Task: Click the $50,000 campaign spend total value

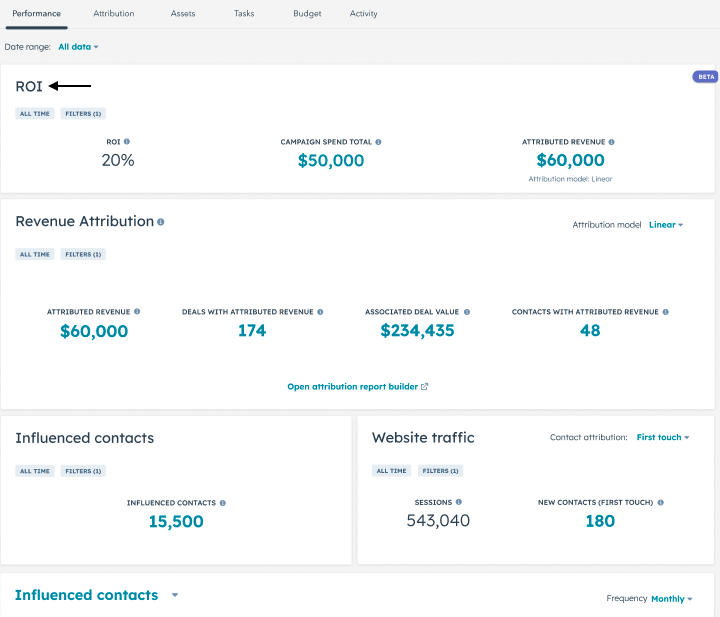Action: pos(331,160)
